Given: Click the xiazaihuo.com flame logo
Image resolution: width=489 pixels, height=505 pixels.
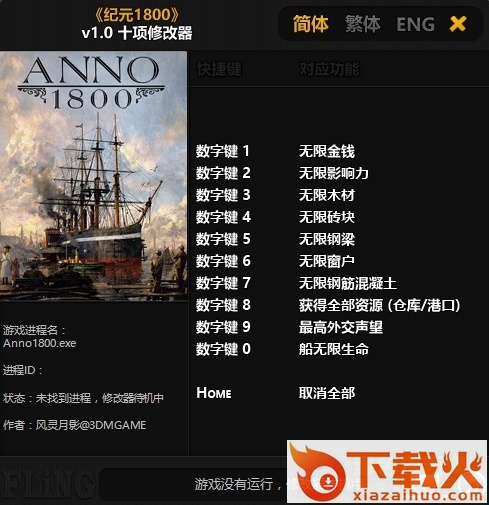Looking at the screenshot, I should coord(387,472).
